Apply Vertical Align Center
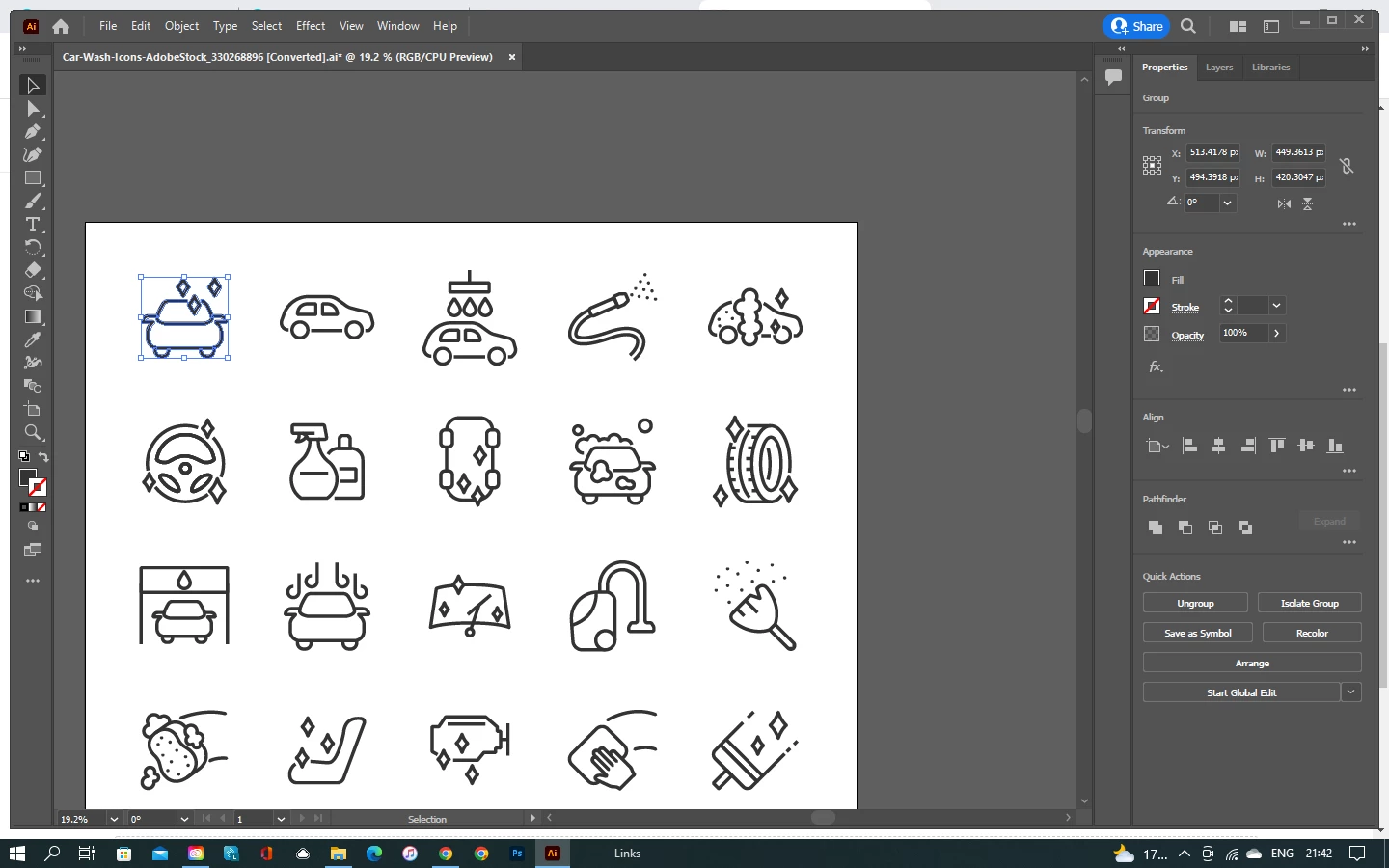Viewport: 1389px width, 868px height. click(x=1306, y=446)
